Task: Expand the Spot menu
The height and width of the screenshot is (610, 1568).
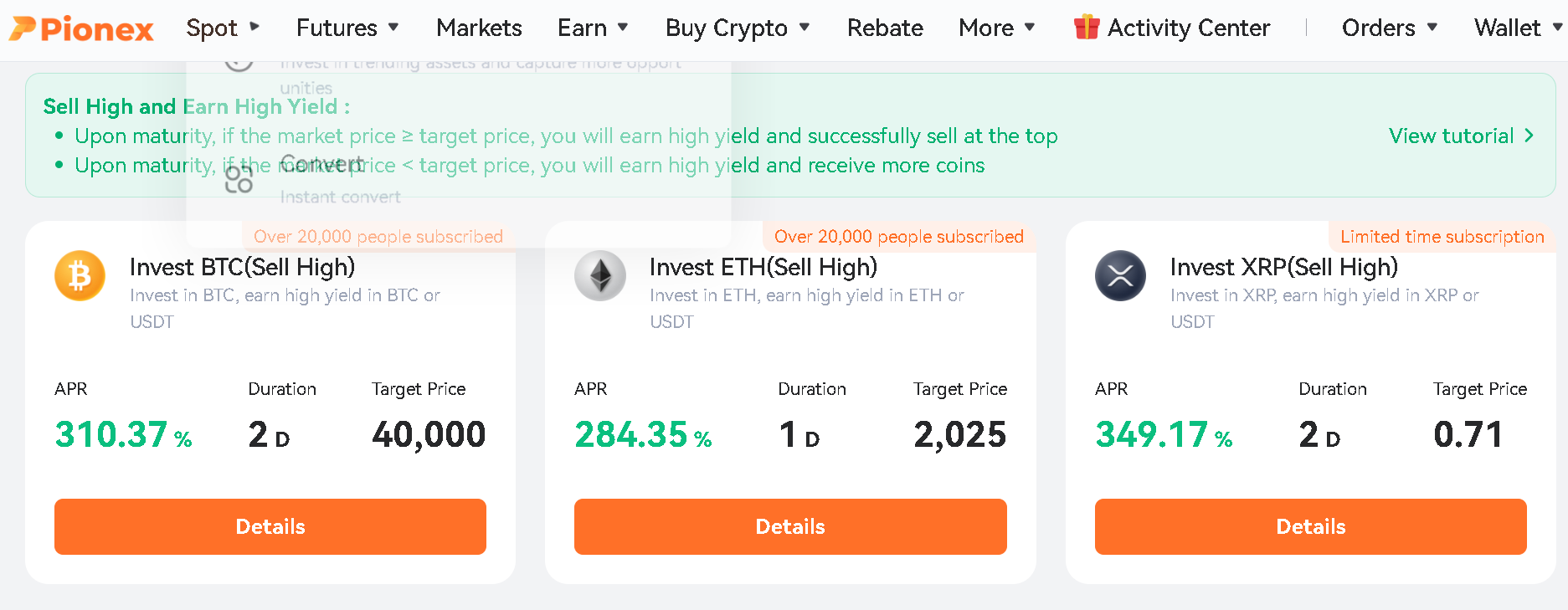Action: pos(223,28)
